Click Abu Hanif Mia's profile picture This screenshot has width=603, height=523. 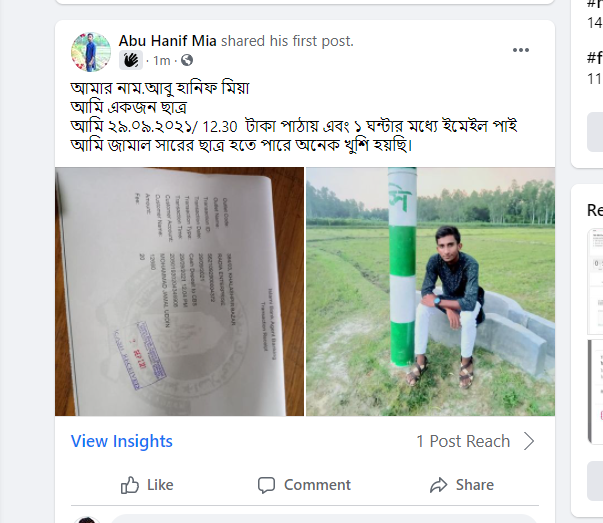(90, 51)
